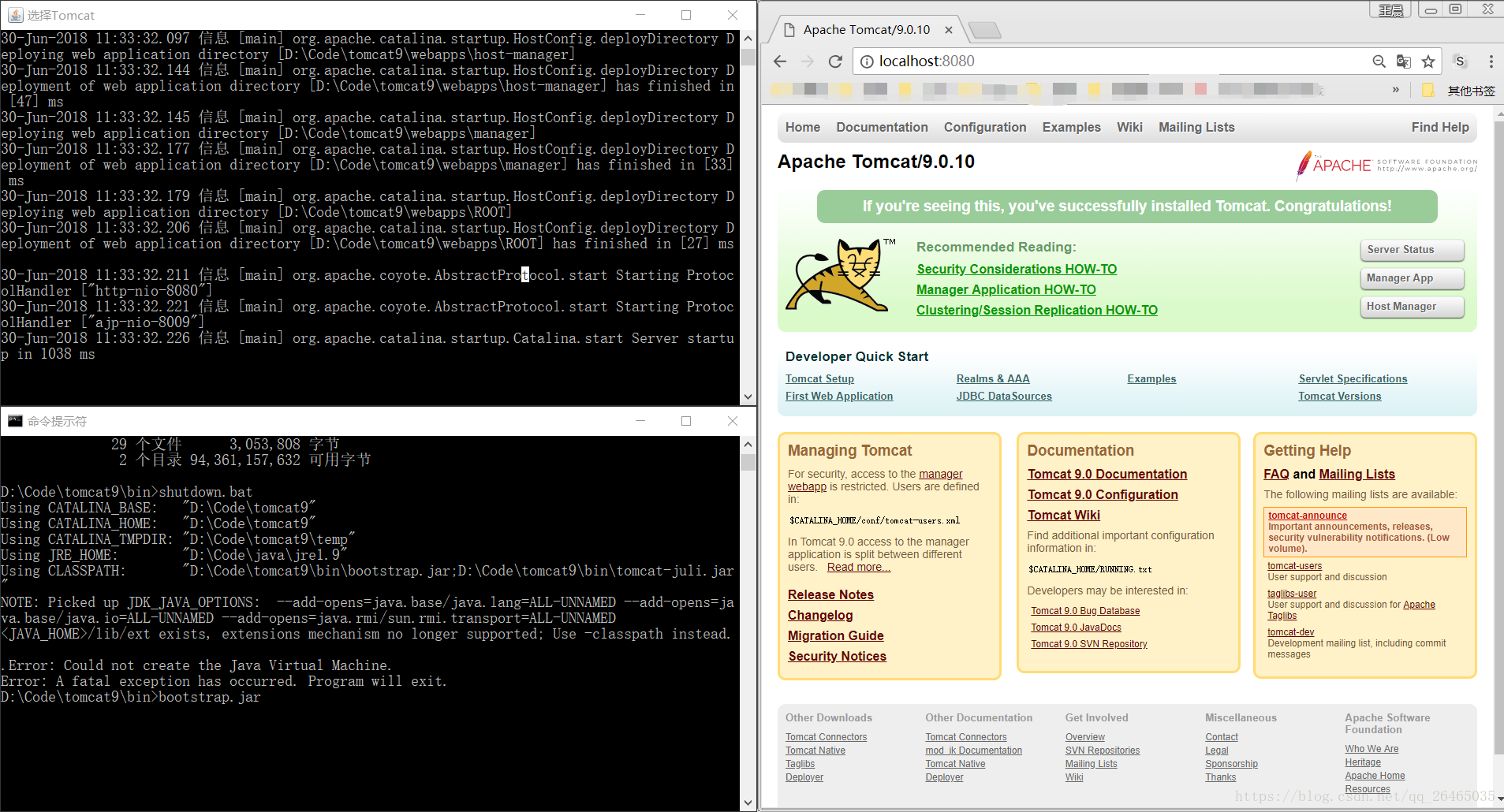The height and width of the screenshot is (812, 1504).
Task: Click the Server Status button
Action: [x=1412, y=250]
